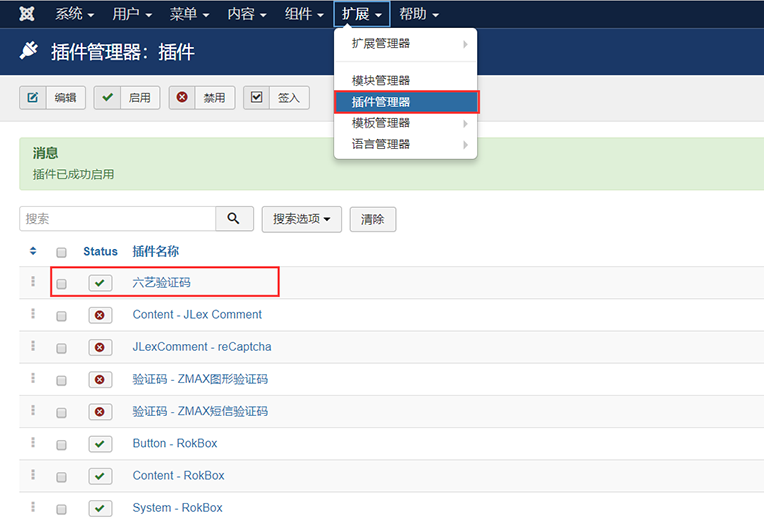Click the sort order arrows column icon
Image resolution: width=764 pixels, height=521 pixels.
click(x=33, y=251)
